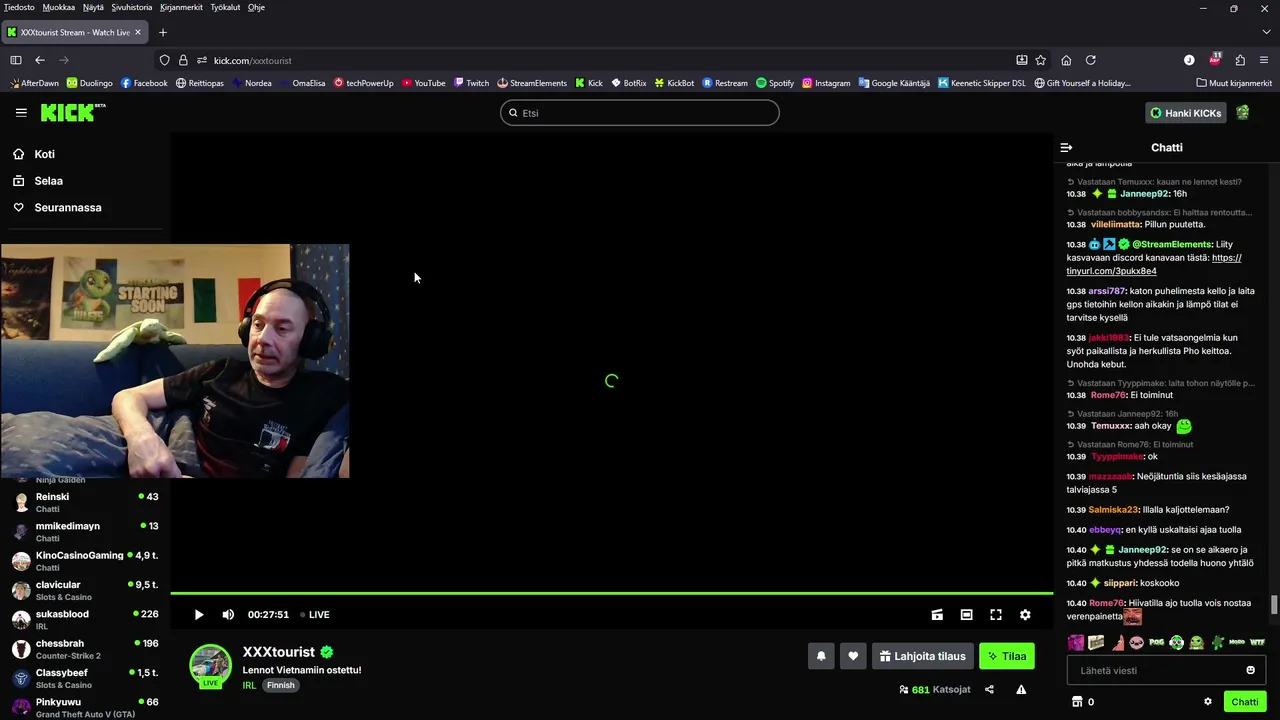The width and height of the screenshot is (1280, 720).
Task: Click the Finnish language tag
Action: click(x=281, y=685)
